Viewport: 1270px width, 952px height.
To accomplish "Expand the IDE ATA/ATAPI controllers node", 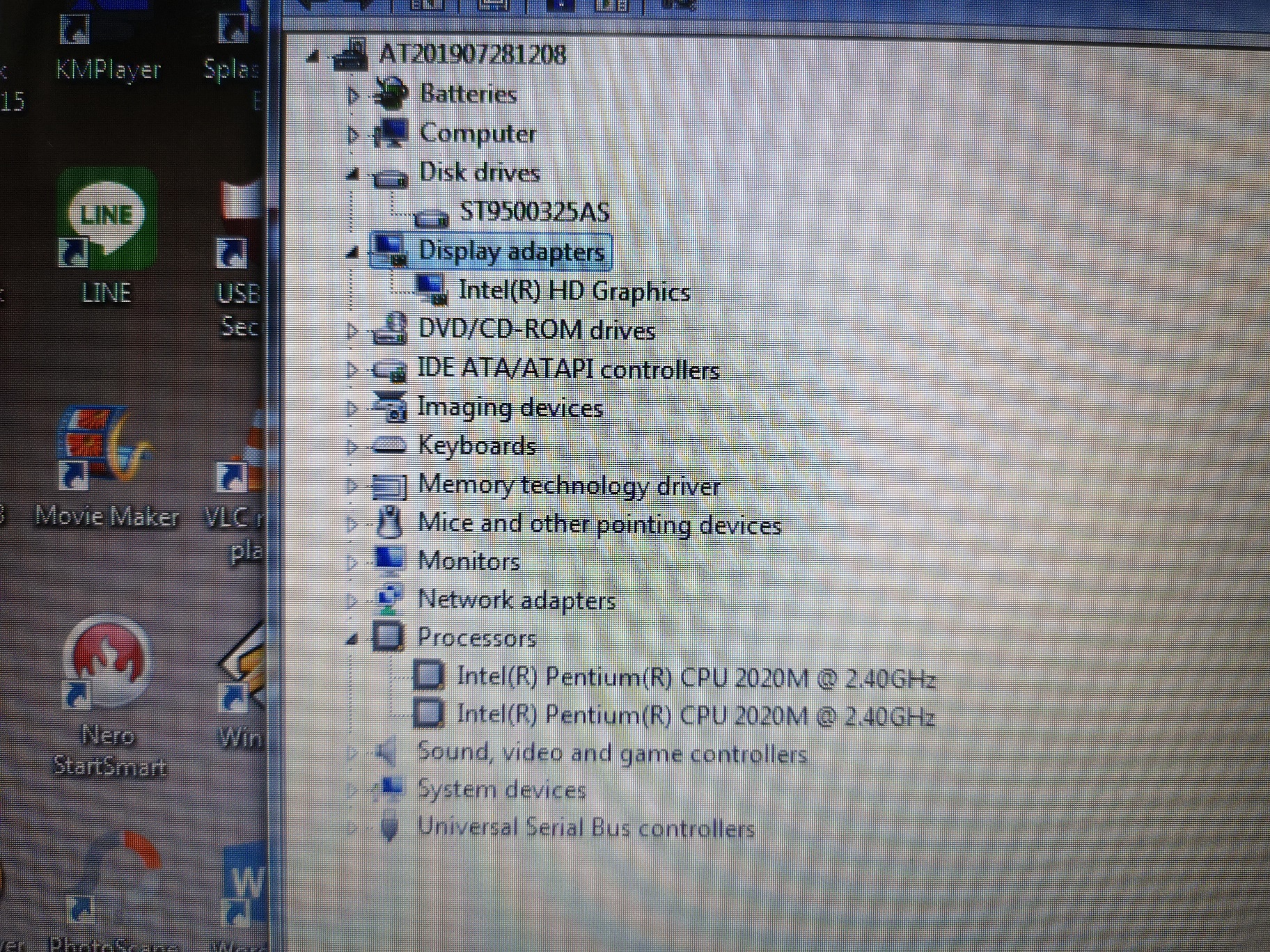I will point(352,369).
